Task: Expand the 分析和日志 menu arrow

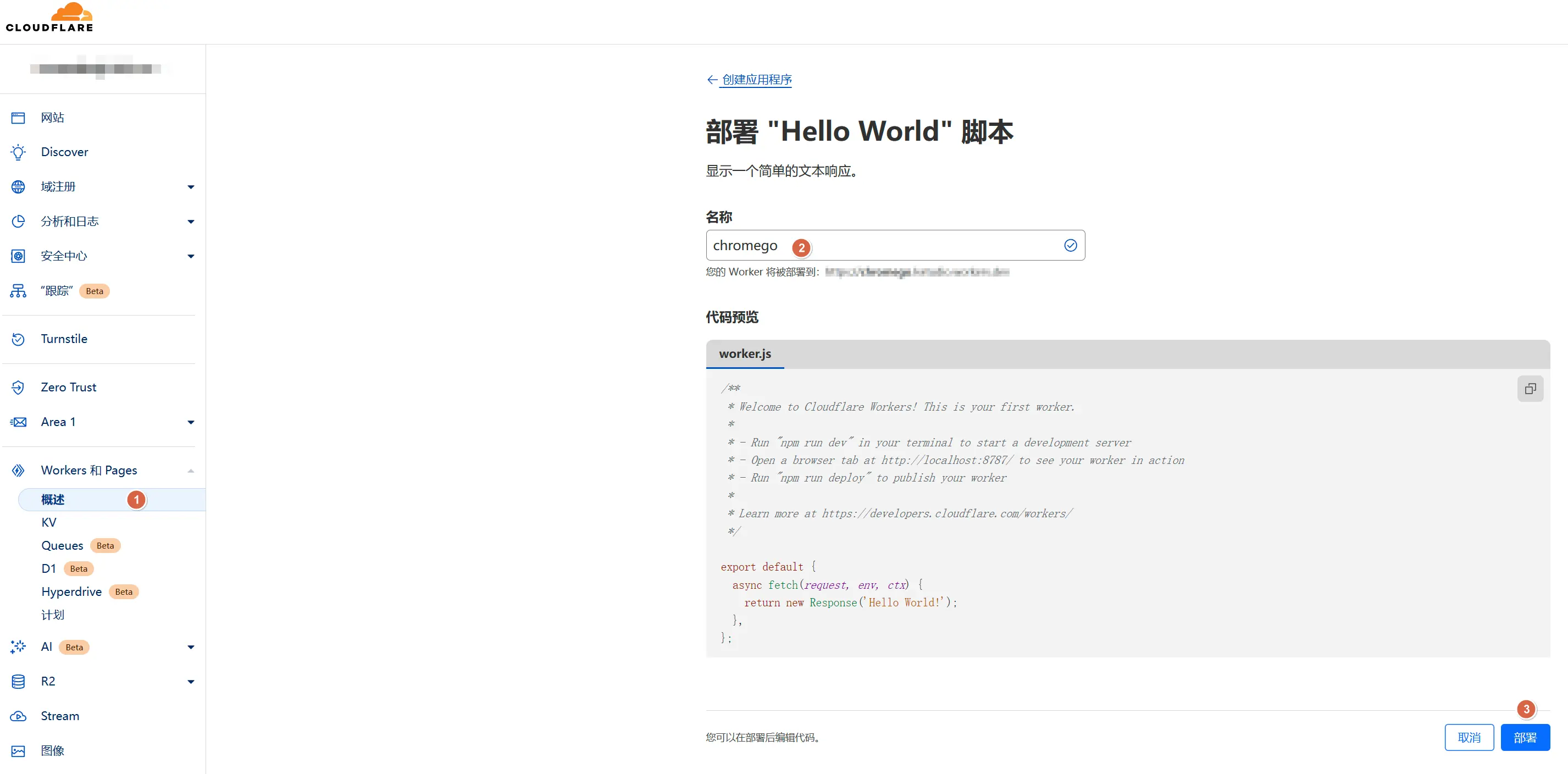Action: point(191,222)
